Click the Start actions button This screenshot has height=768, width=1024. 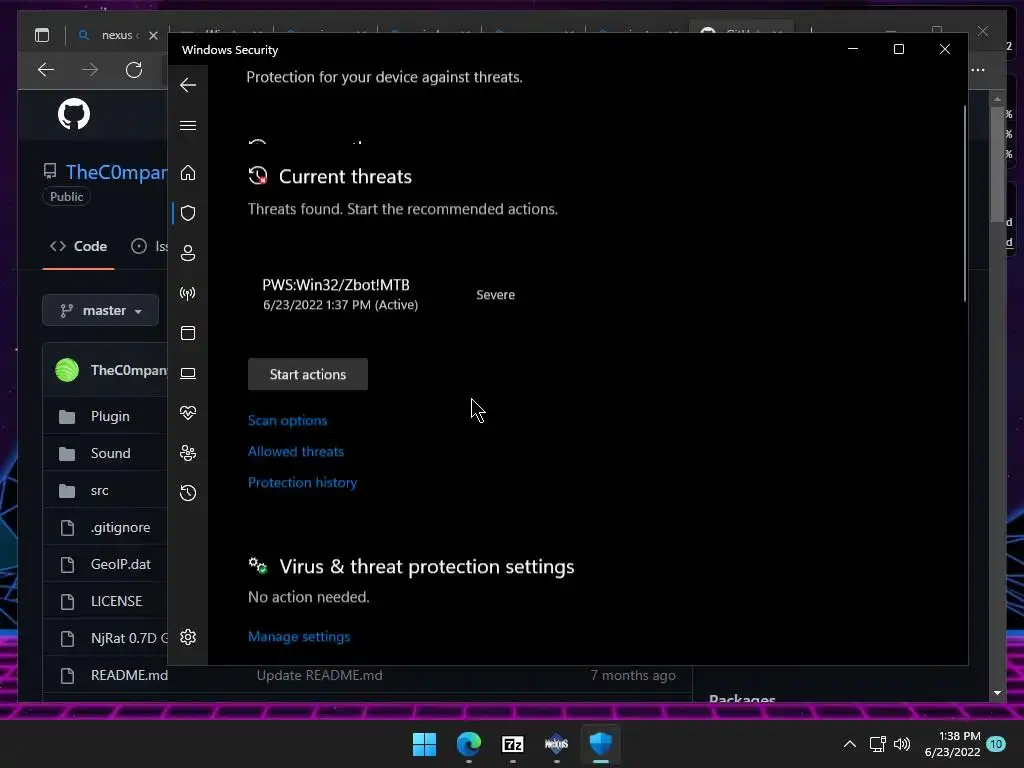308,374
